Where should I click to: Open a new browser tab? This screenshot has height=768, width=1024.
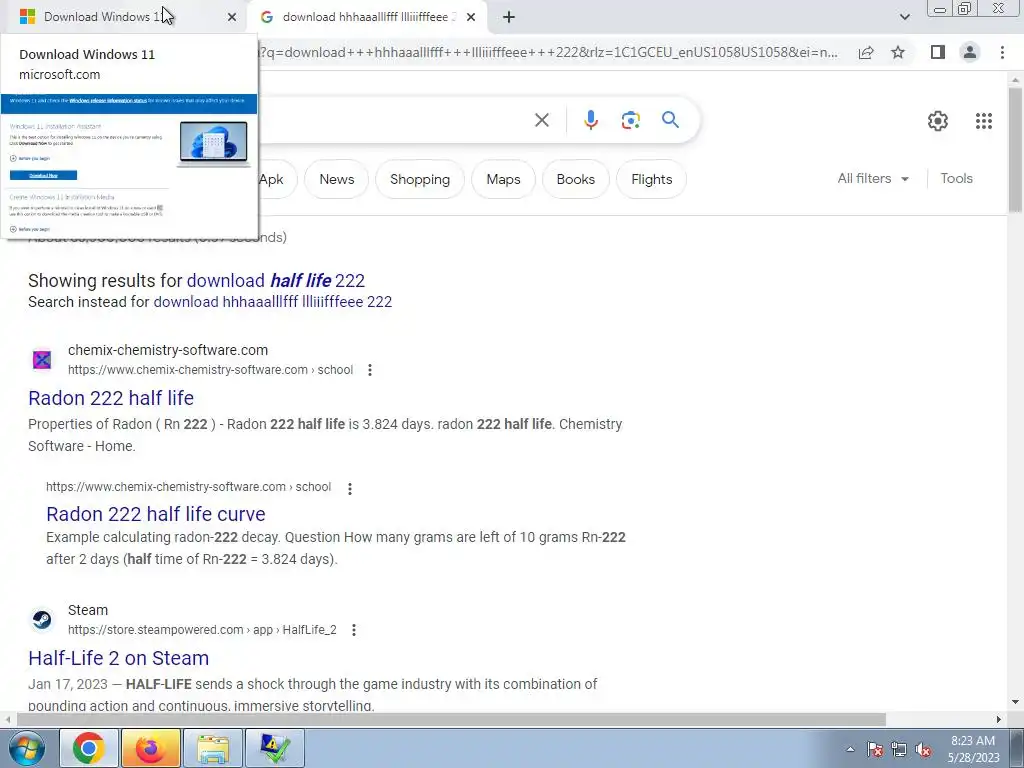[509, 17]
